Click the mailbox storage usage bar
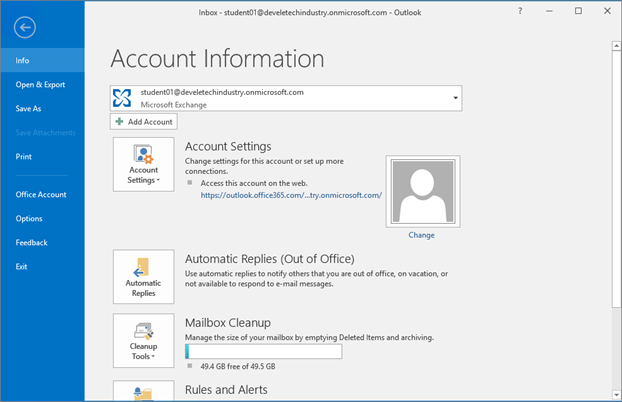This screenshot has height=402, width=622. point(264,352)
